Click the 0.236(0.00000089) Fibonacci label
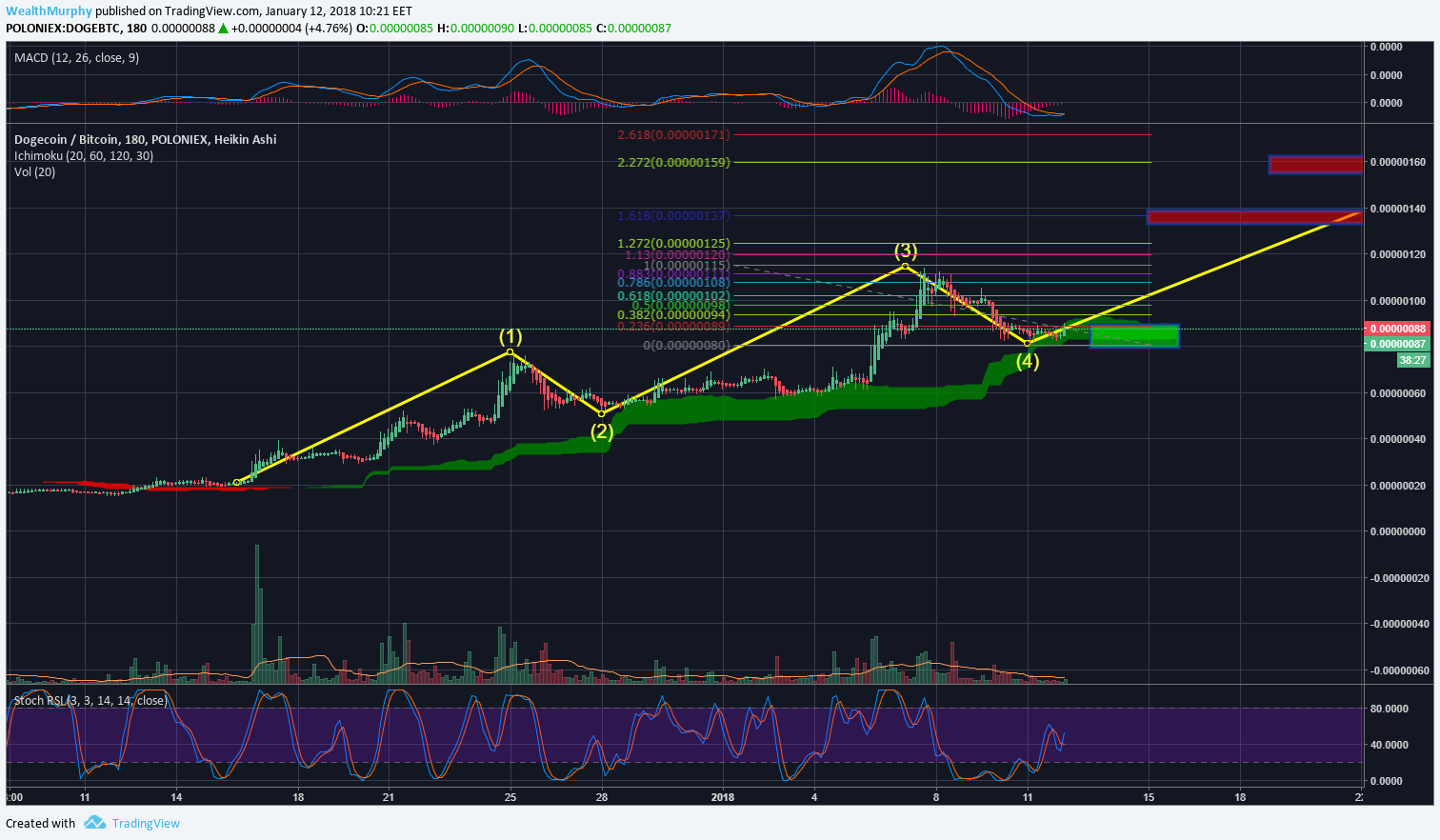1440x840 pixels. point(673,326)
